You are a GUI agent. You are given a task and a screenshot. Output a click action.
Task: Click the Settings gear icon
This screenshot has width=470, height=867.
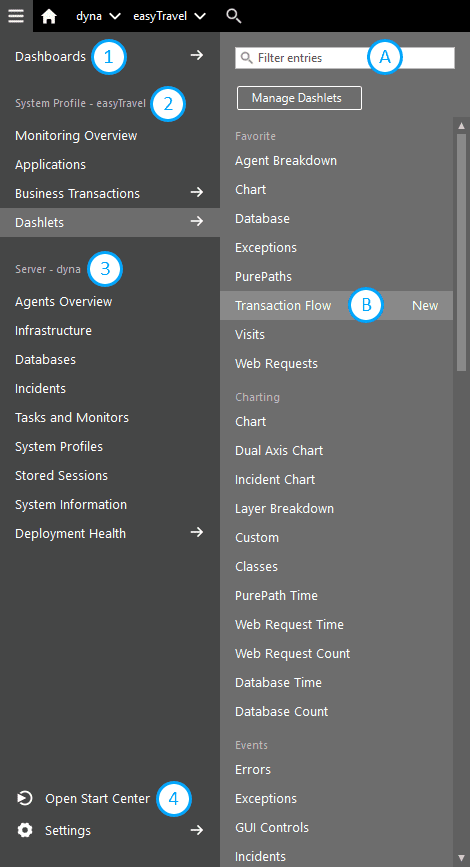[25, 830]
